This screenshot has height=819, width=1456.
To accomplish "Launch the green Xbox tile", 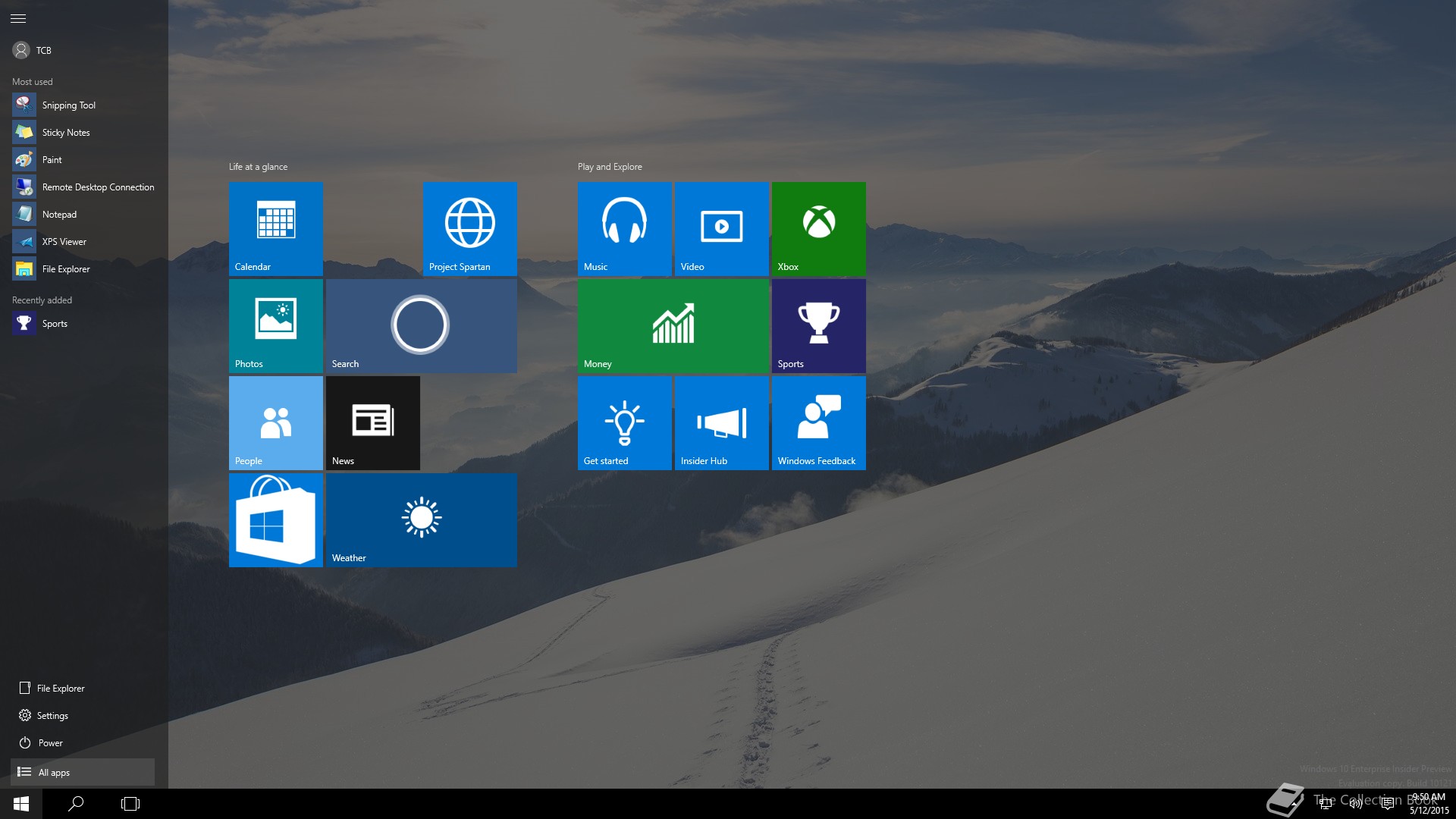I will tap(819, 229).
